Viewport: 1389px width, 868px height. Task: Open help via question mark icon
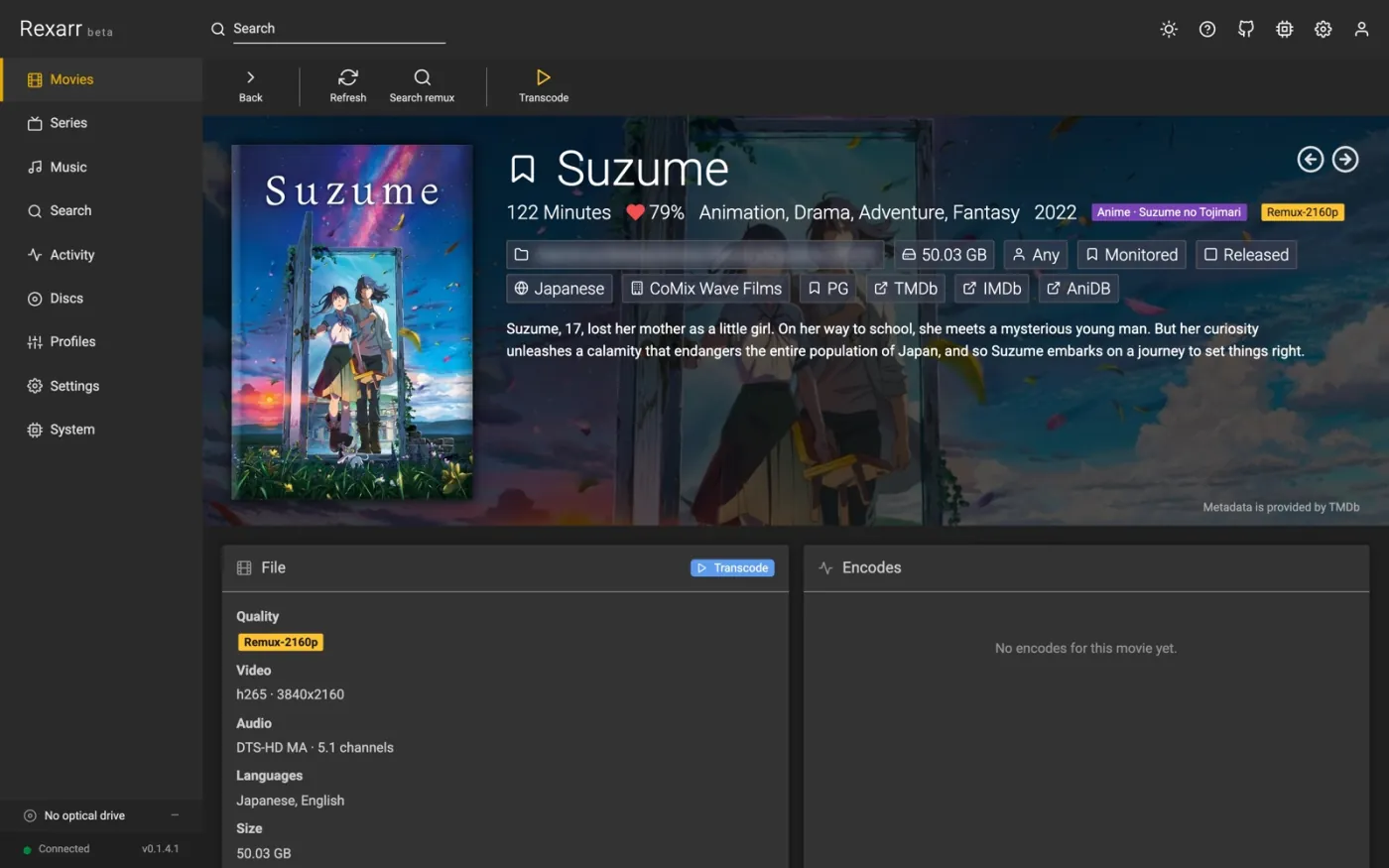coord(1207,29)
